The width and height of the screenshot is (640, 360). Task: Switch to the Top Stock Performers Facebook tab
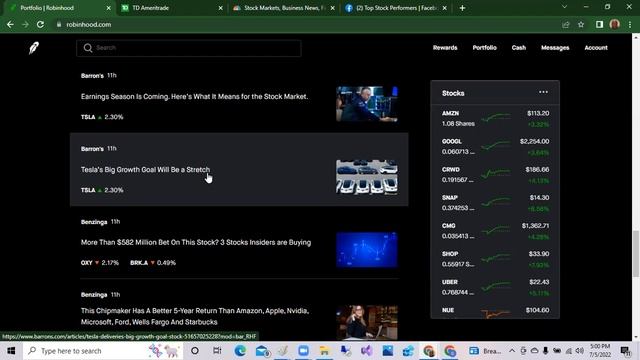coord(396,8)
